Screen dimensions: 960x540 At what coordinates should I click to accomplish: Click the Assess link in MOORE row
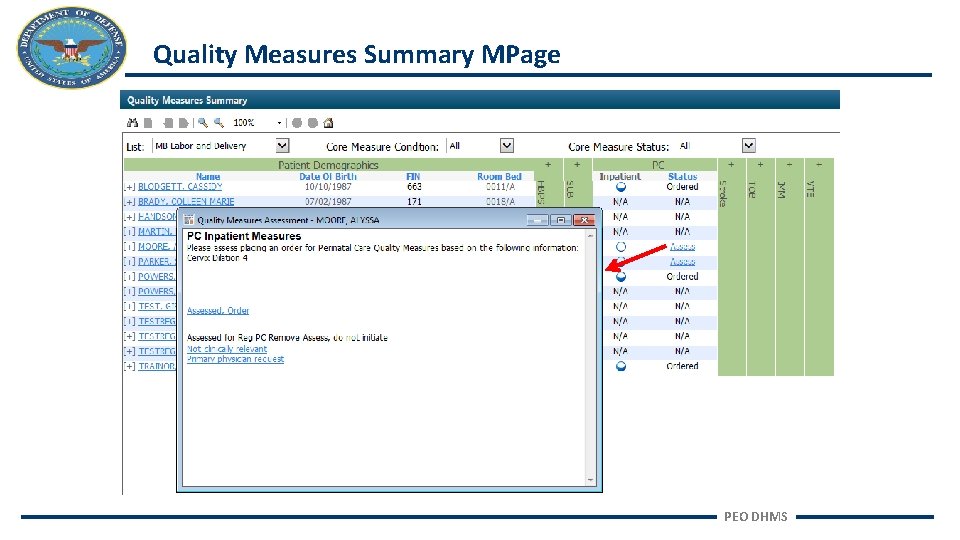pyautogui.click(x=682, y=247)
